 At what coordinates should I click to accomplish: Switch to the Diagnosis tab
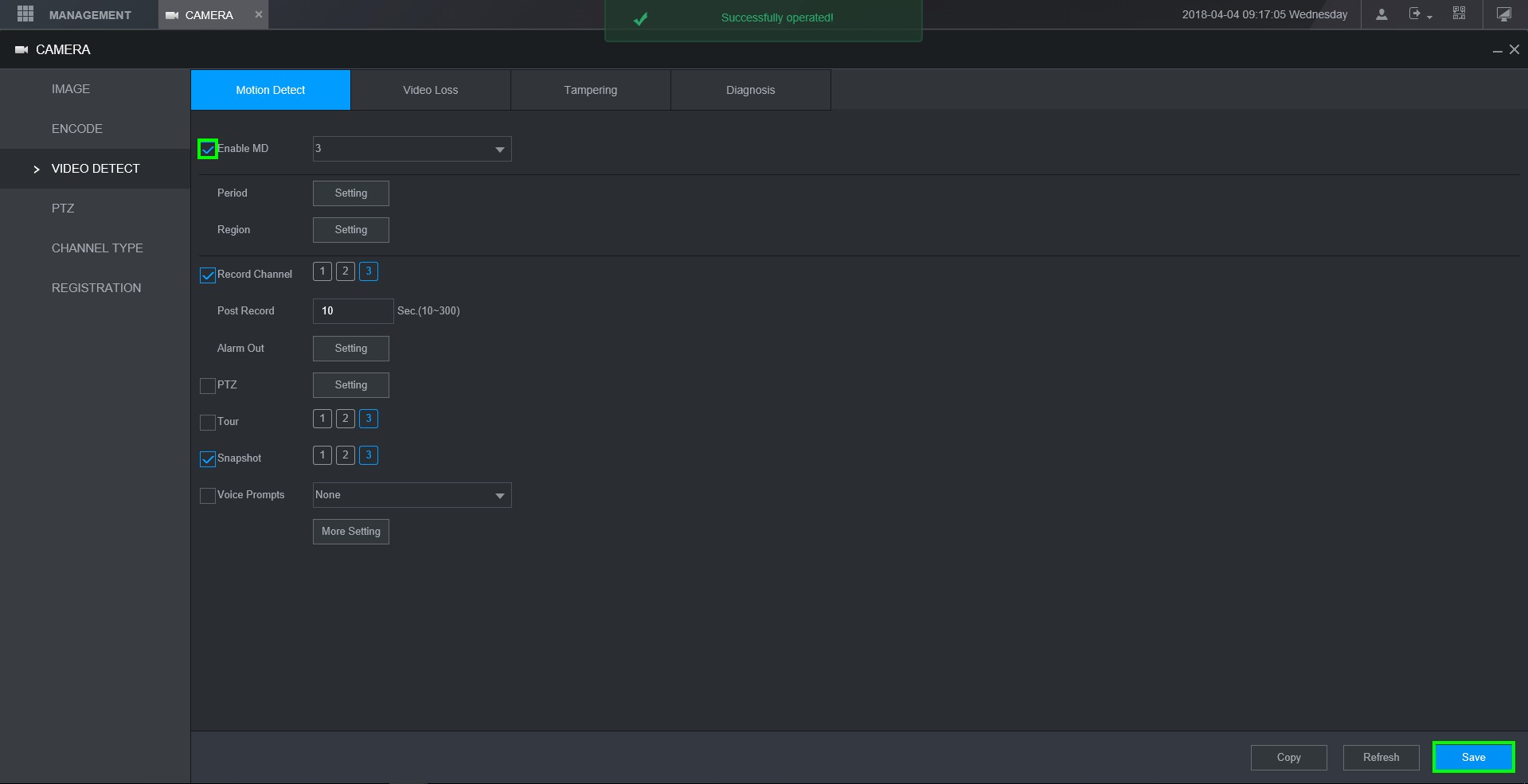pyautogui.click(x=751, y=90)
